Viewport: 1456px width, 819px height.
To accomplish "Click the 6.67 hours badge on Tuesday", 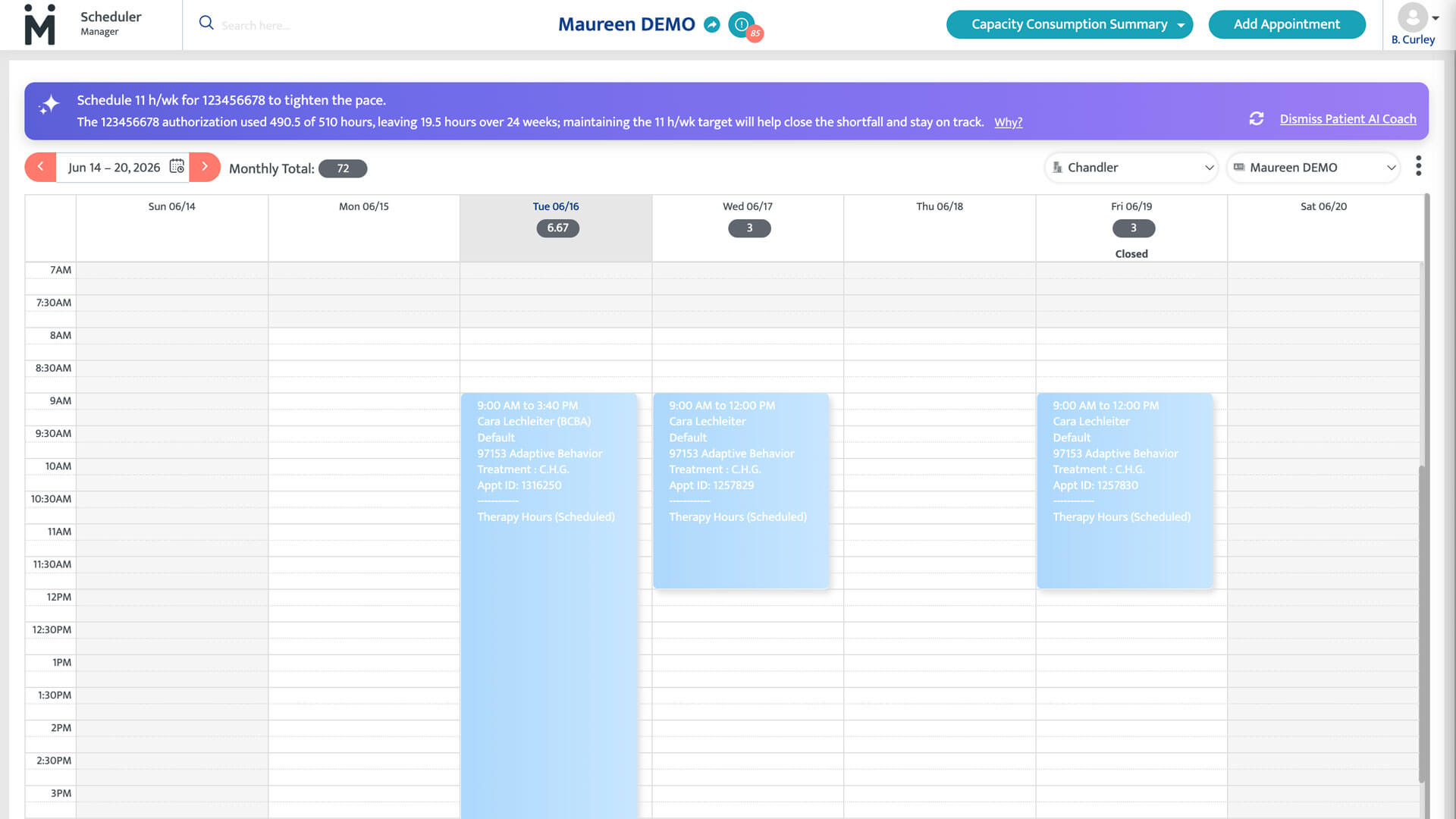I will click(x=557, y=228).
